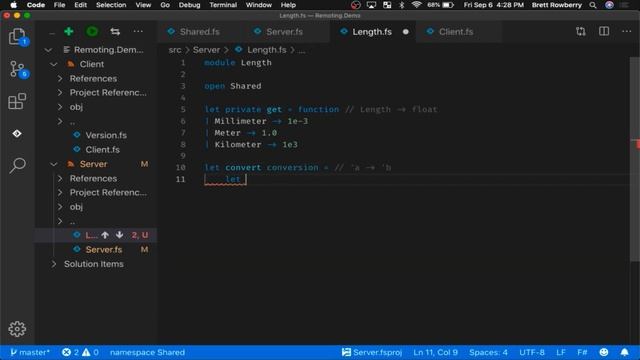Click the Wi-Fi icon in menu bar
The width and height of the screenshot is (640, 360).
[416, 5]
